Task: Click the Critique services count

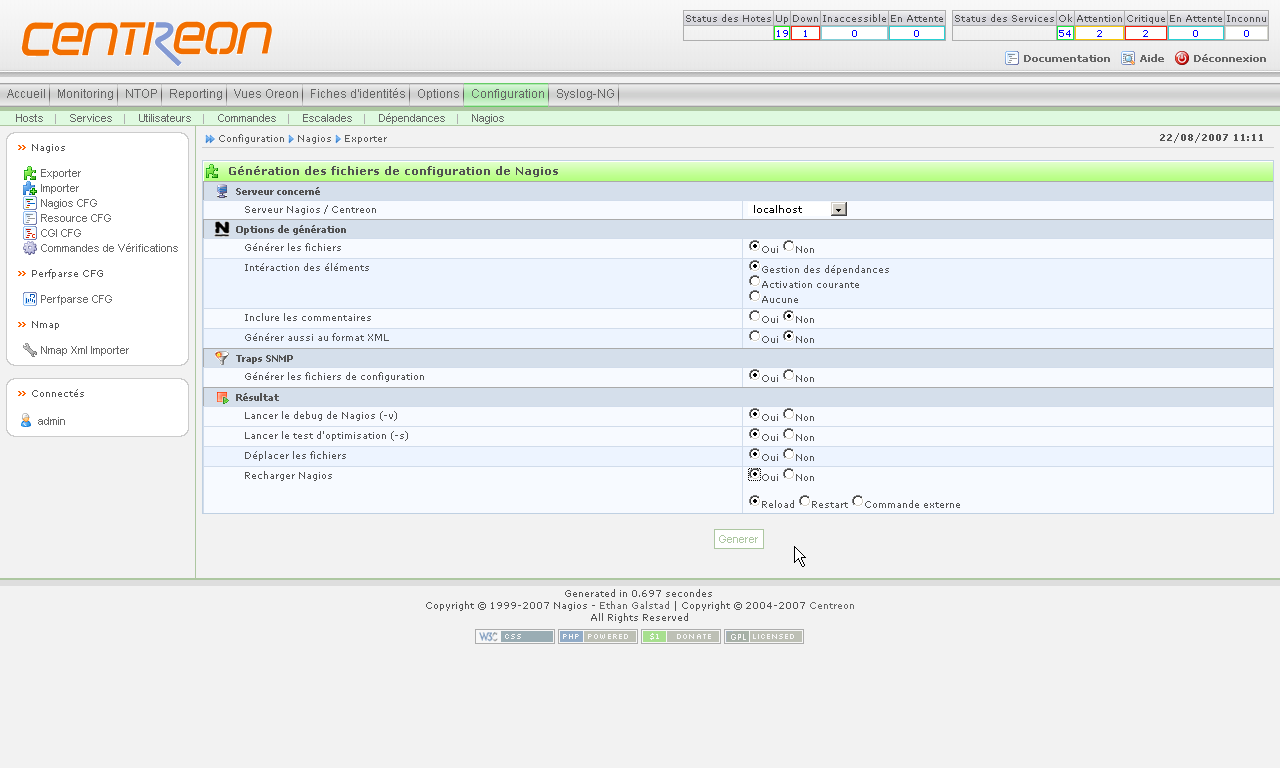Action: (x=1146, y=33)
